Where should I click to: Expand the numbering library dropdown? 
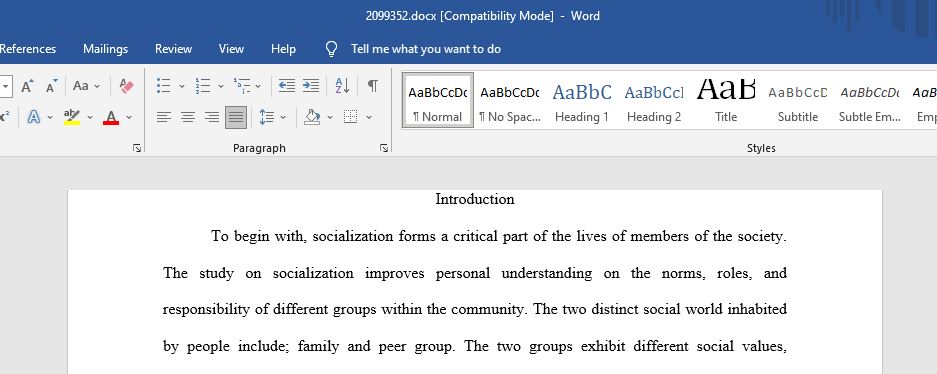click(221, 86)
